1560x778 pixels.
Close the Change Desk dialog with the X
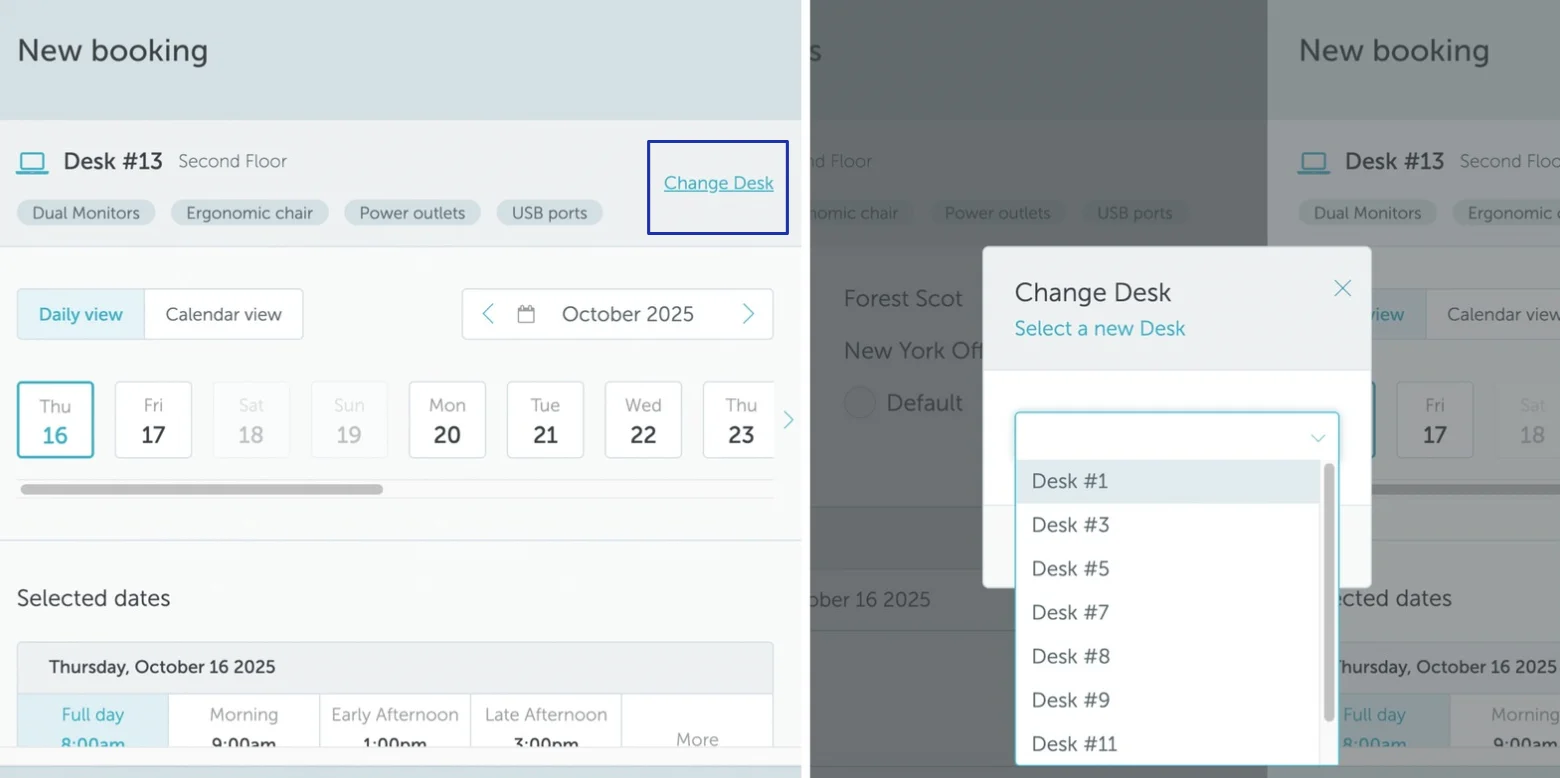tap(1342, 288)
